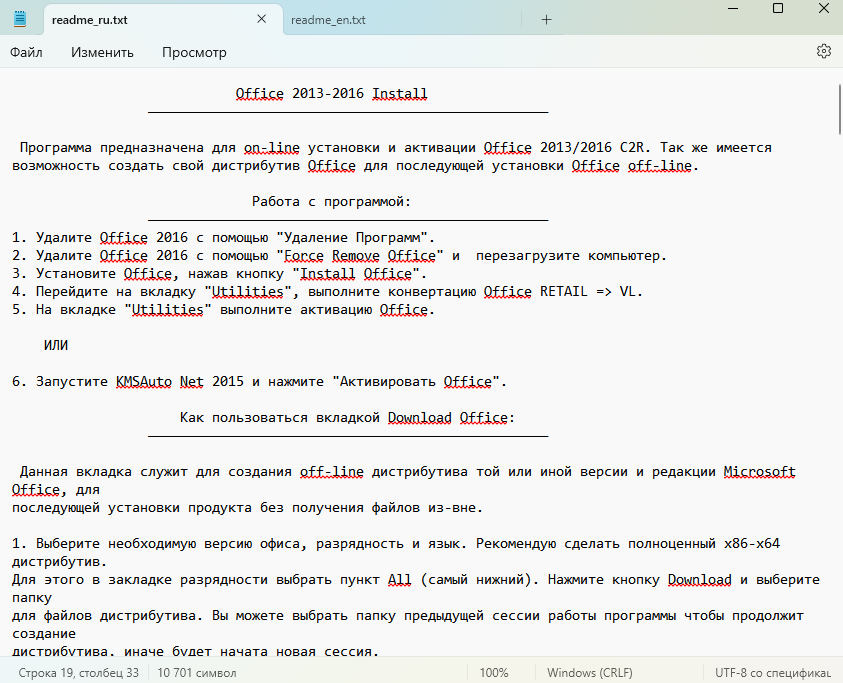Click the heading 'Работа с программой:'
This screenshot has width=843, height=683.
[331, 202]
